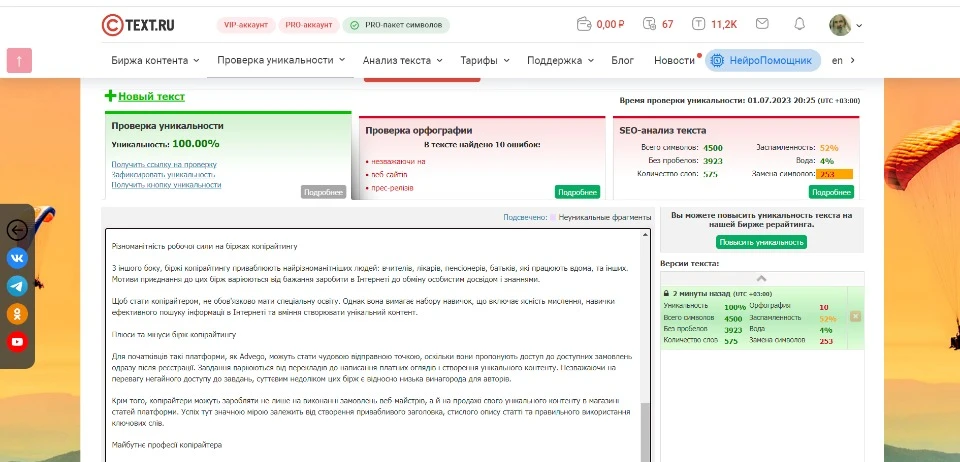The height and width of the screenshot is (462, 960).
Task: Click the Повысить уникальность button
Action: pos(761,242)
